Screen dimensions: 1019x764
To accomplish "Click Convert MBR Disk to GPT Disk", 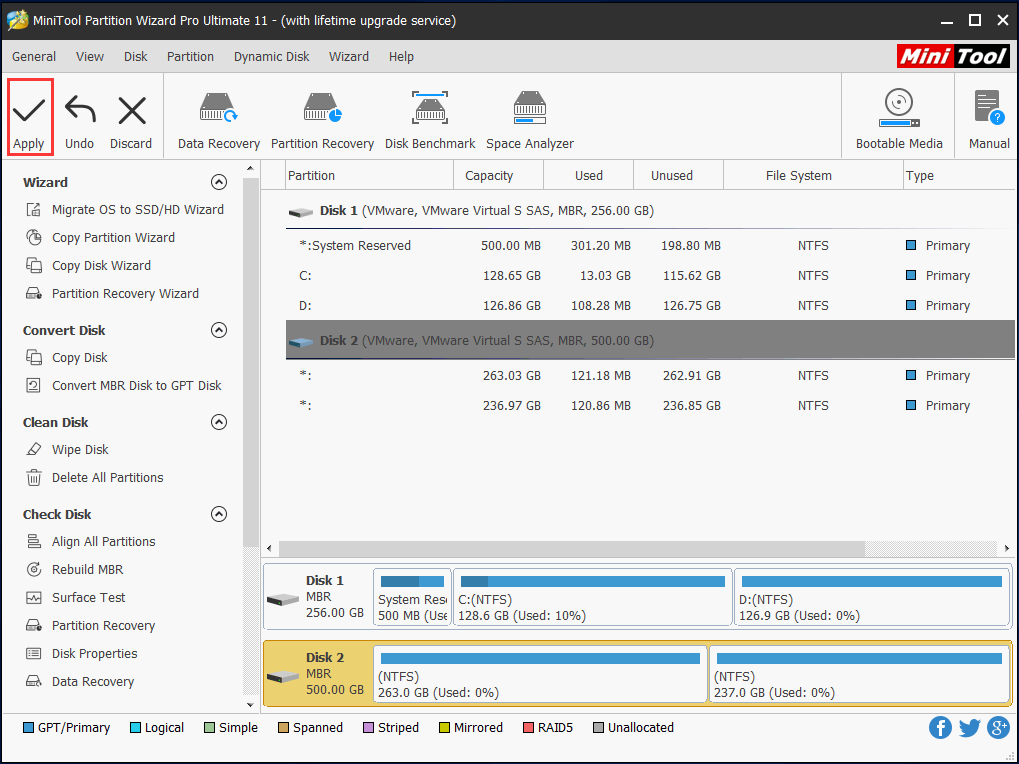I will [x=136, y=386].
